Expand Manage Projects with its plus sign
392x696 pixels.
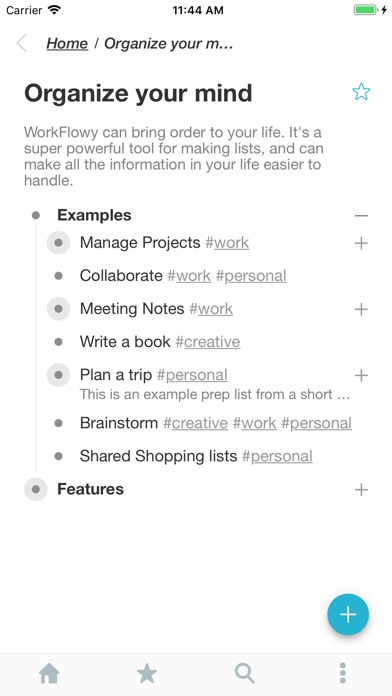(361, 243)
